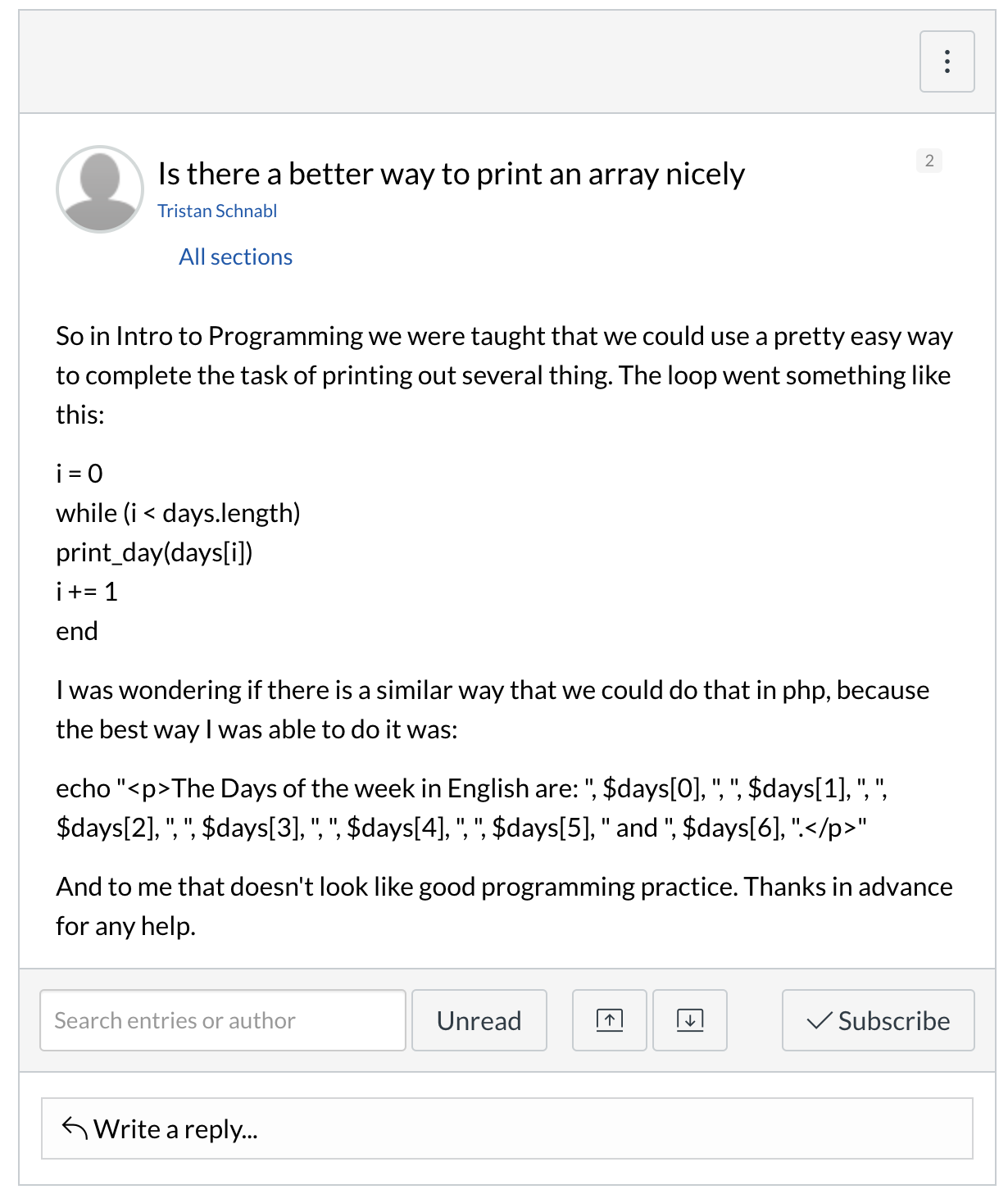Click the line "while (i < days.length)"

click(x=178, y=513)
